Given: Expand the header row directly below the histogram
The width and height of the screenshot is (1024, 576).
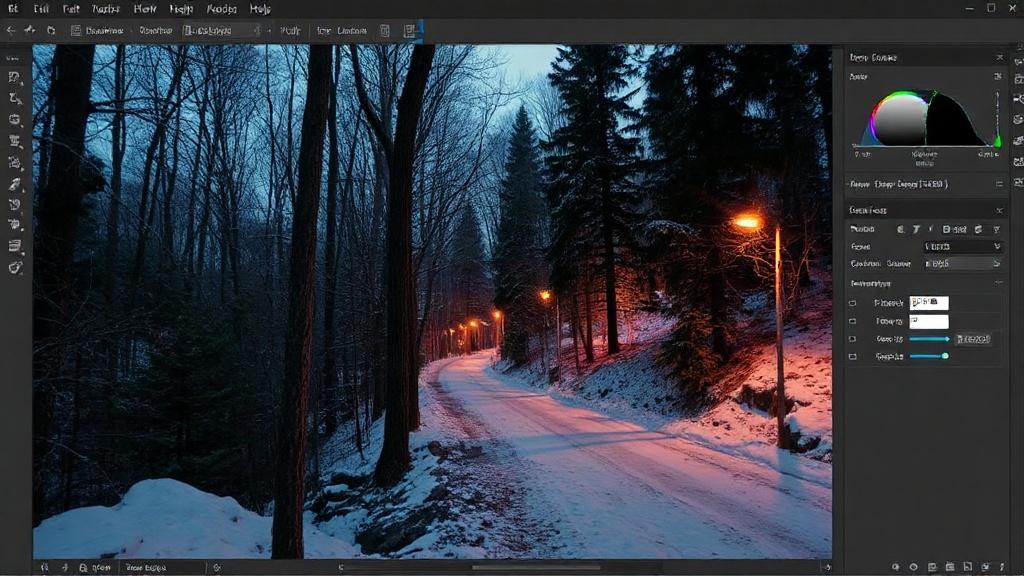Looking at the screenshot, I should point(925,184).
